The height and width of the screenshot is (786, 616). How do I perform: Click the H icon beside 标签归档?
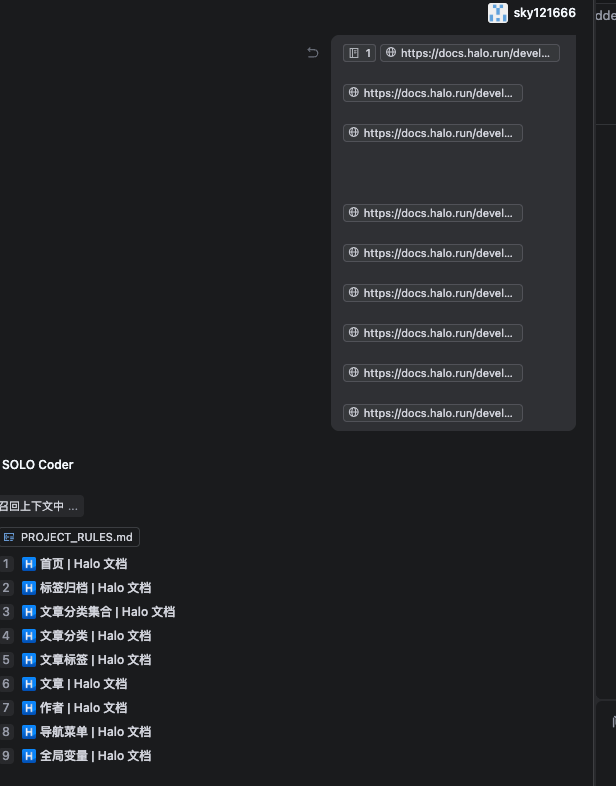click(x=29, y=588)
